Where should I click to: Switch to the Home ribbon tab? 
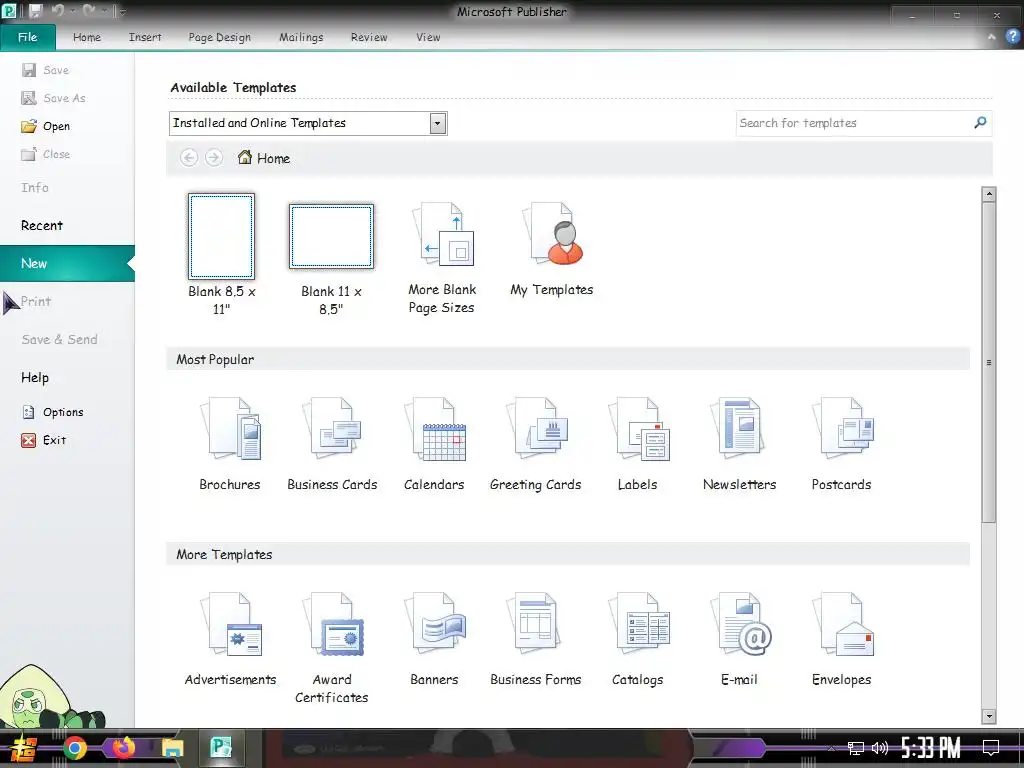click(87, 37)
